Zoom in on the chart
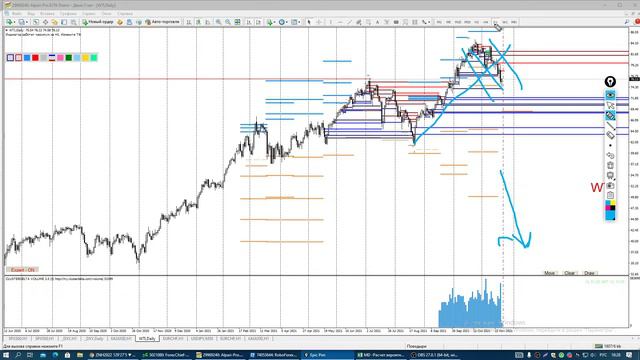 (219, 22)
